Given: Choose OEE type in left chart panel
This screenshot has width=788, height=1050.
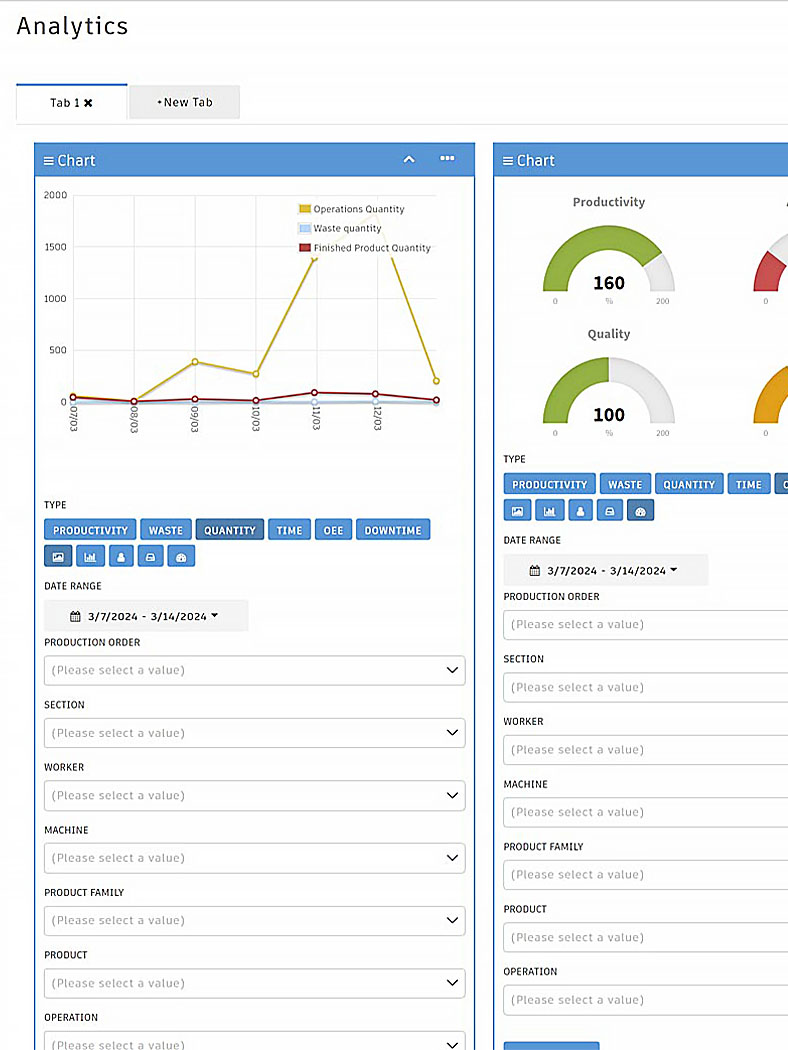Looking at the screenshot, I should [333, 530].
